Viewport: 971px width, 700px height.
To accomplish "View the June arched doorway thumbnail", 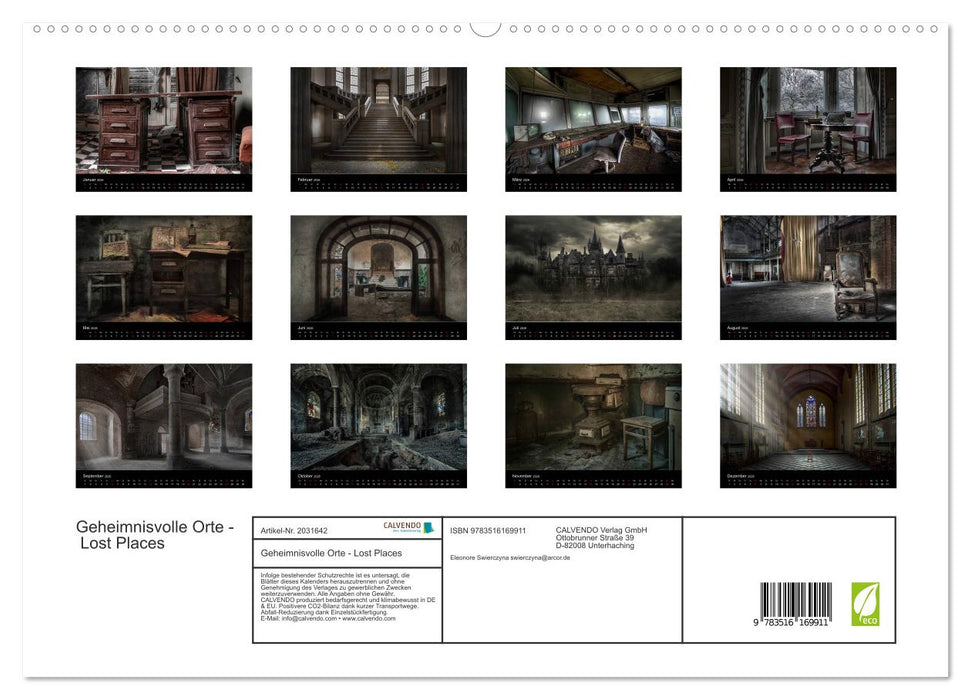I will tap(378, 269).
